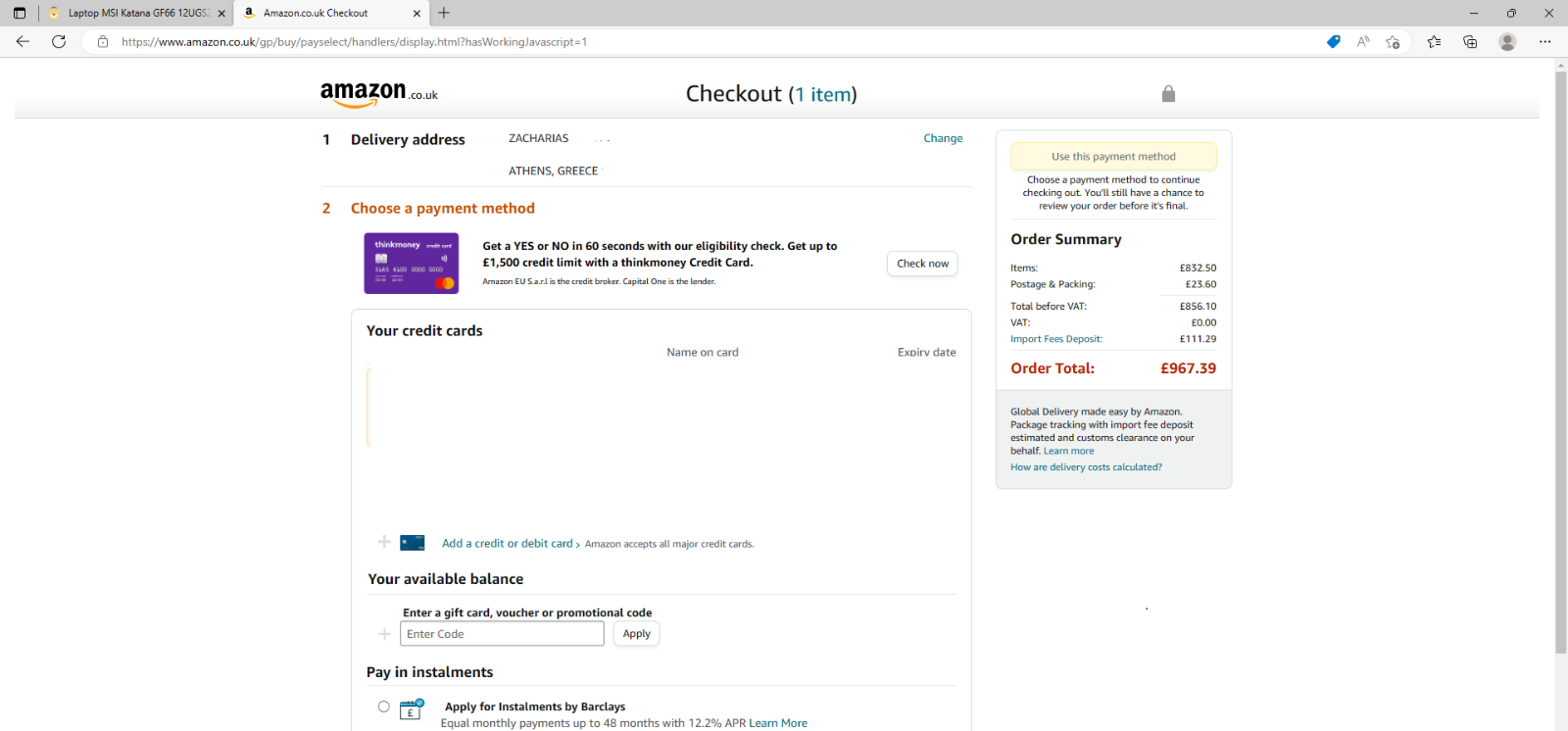The width and height of the screenshot is (1568, 731).
Task: Apply the gift card code
Action: (636, 634)
